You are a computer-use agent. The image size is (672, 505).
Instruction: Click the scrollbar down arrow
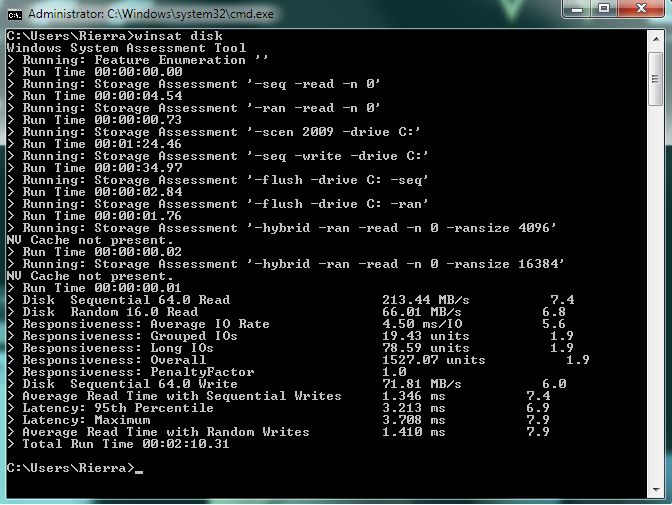[656, 489]
